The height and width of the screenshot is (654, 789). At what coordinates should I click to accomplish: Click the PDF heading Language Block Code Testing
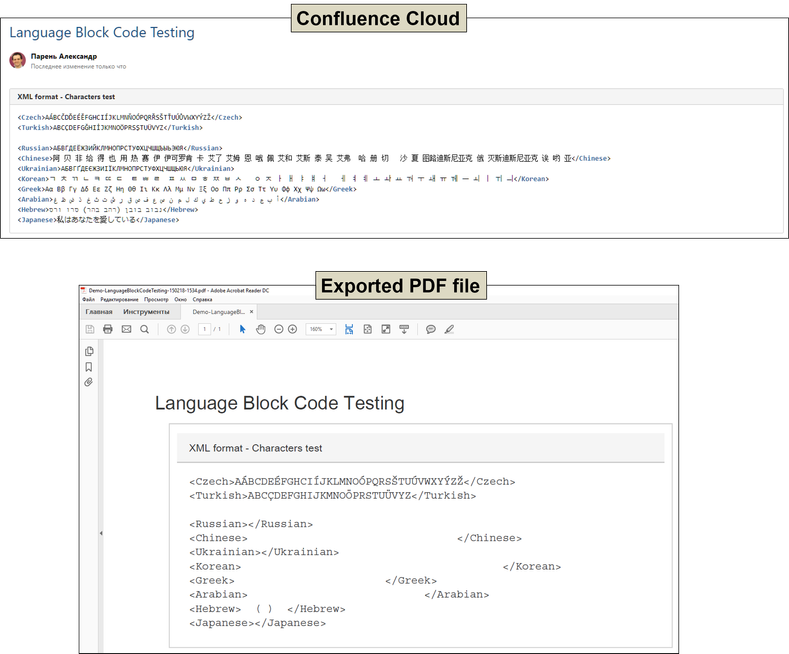[280, 403]
